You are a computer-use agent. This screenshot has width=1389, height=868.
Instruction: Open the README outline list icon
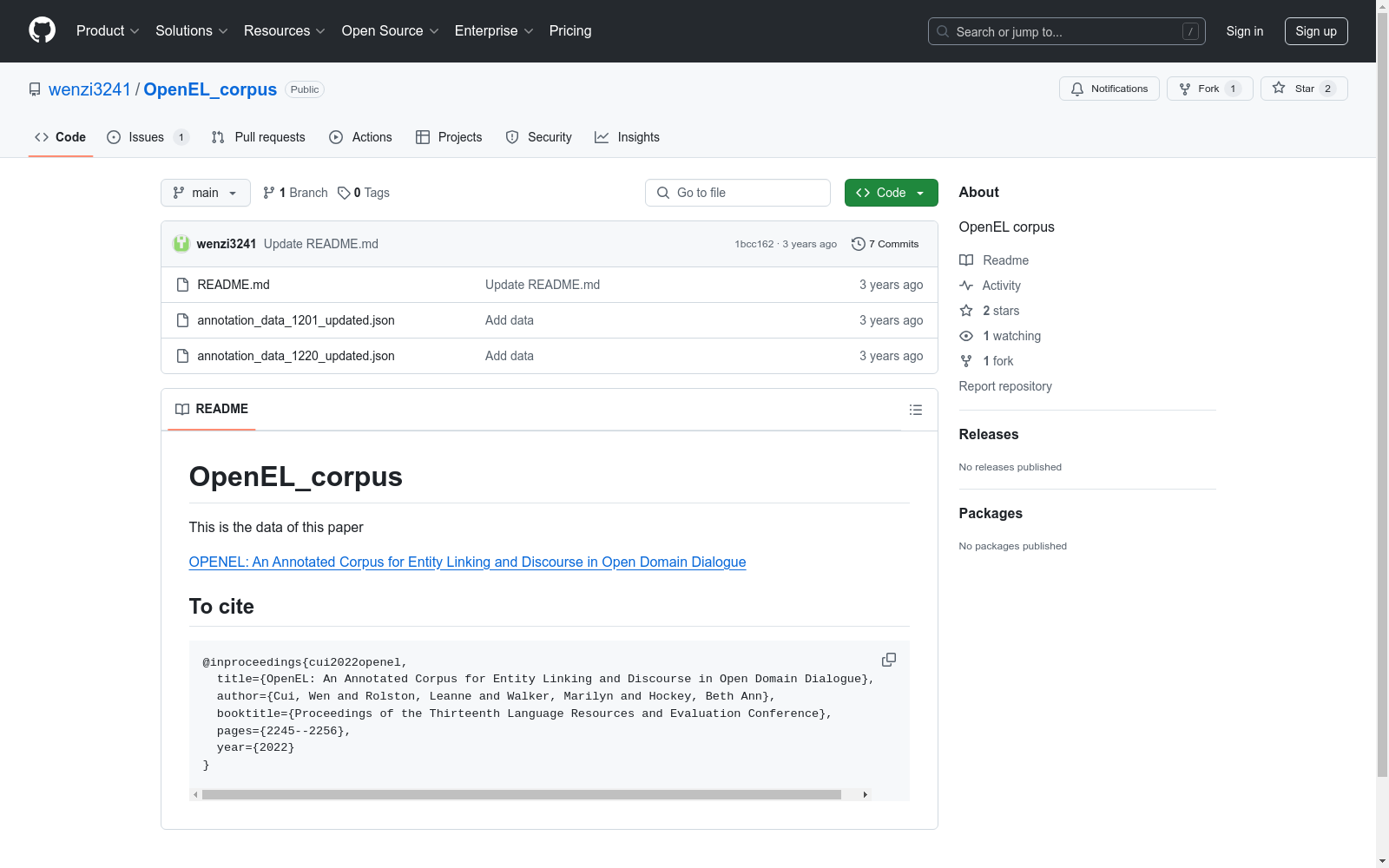pyautogui.click(x=916, y=410)
